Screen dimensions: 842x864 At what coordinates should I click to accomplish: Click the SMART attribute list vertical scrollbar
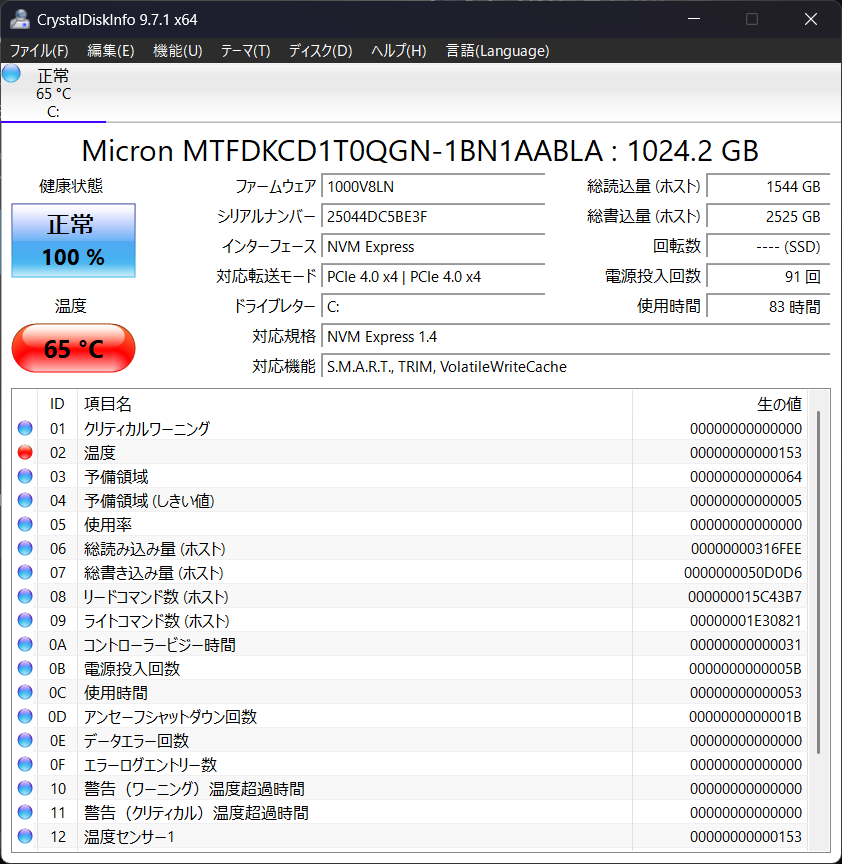[819, 582]
